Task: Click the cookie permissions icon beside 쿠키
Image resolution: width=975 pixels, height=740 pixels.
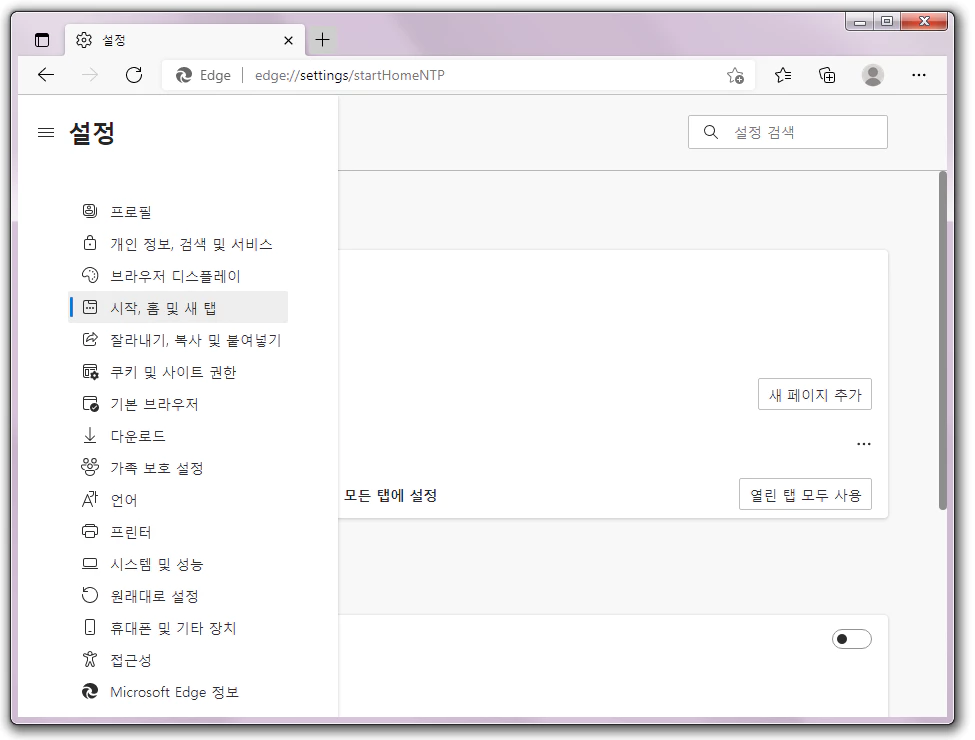Action: point(90,371)
